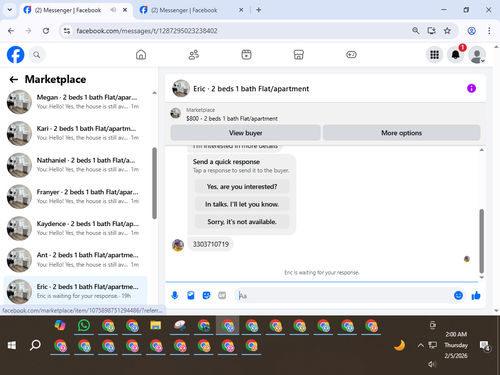Click the back arrow beside Marketplace heading
The width and height of the screenshot is (500, 375).
tap(14, 79)
